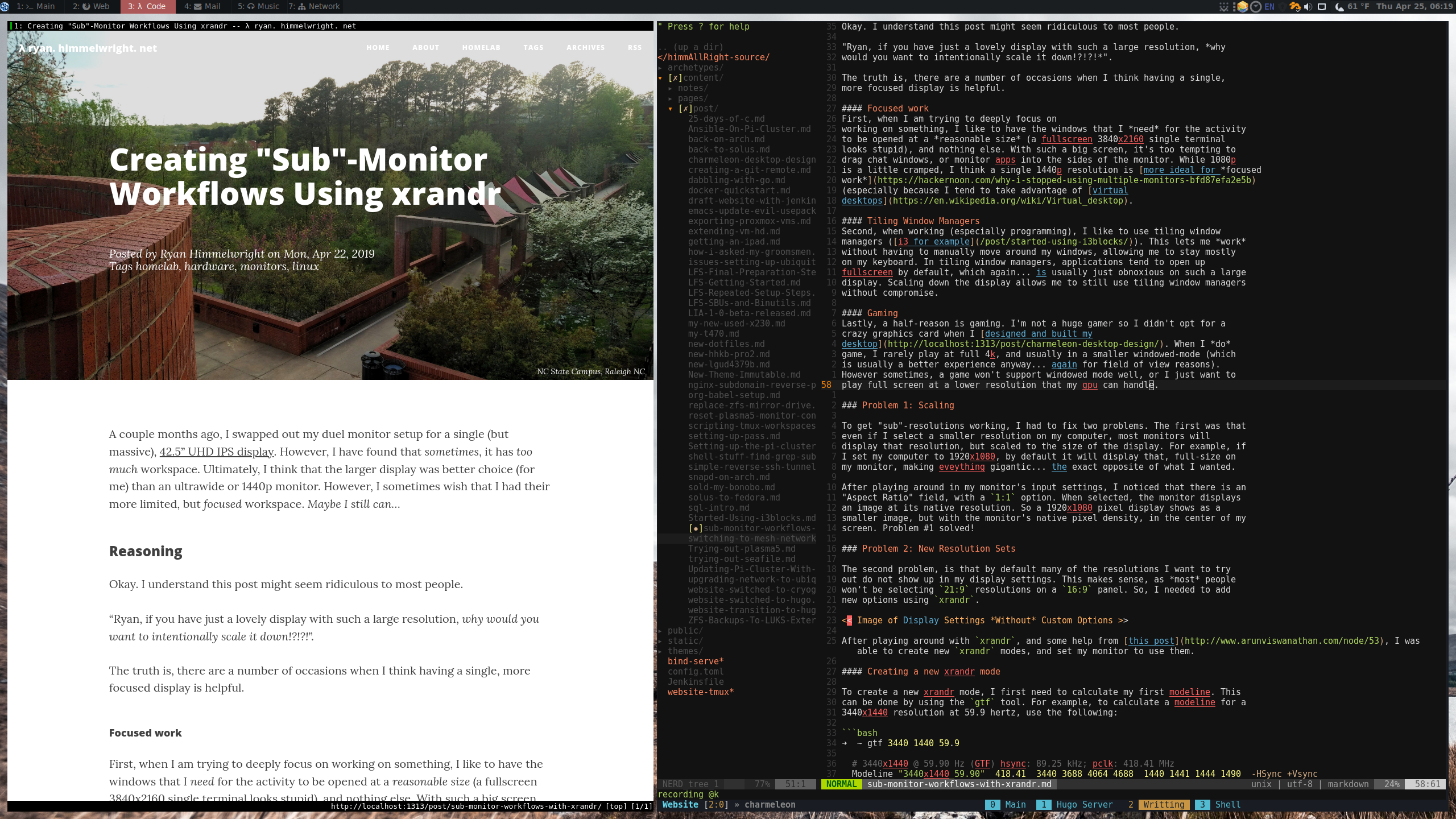
Task: Click the desktop launcher icon at far left
Action: coord(5,7)
